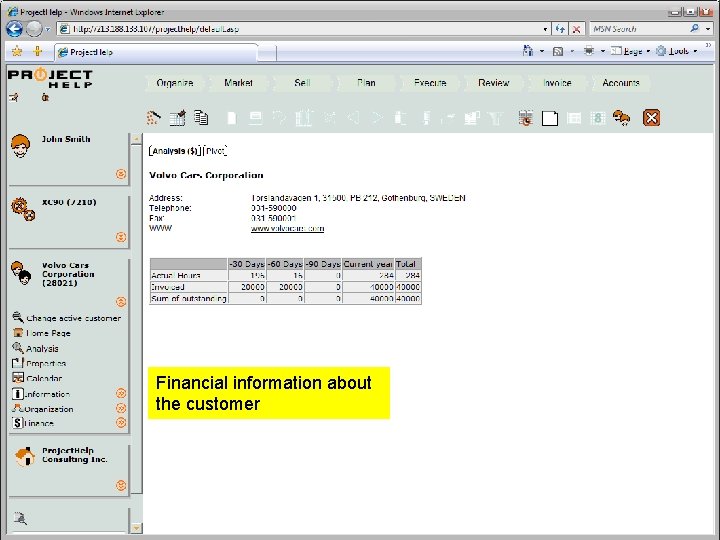Open customer Home Page link
Screen dimensions: 720x540
(48, 333)
